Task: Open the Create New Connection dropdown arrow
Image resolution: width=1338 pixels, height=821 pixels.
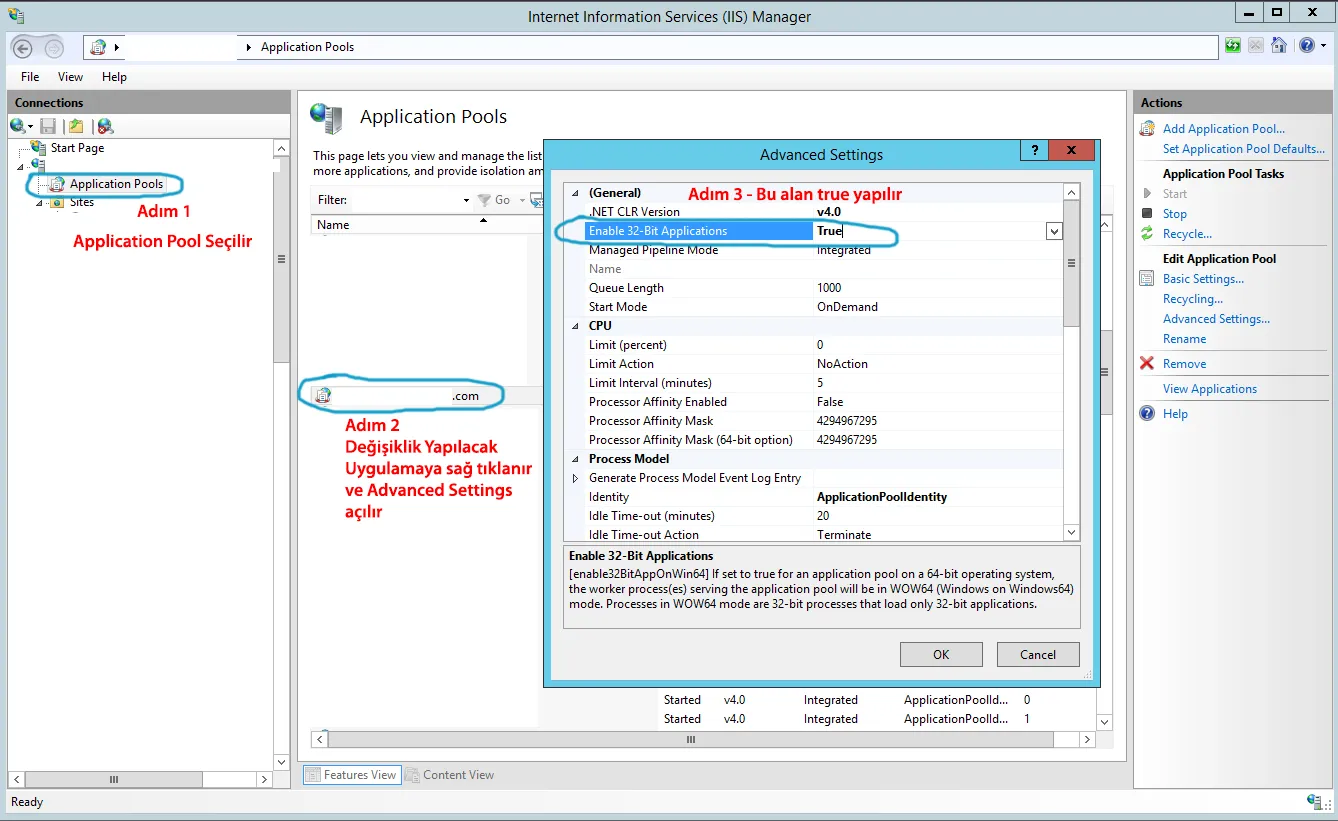Action: click(30, 127)
